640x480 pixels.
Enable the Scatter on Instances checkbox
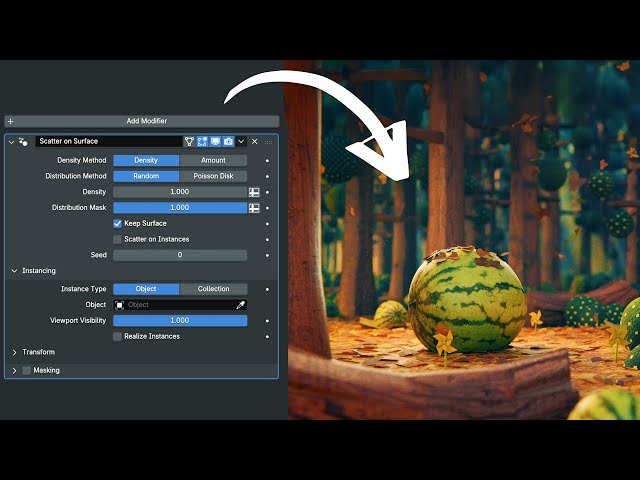click(118, 239)
